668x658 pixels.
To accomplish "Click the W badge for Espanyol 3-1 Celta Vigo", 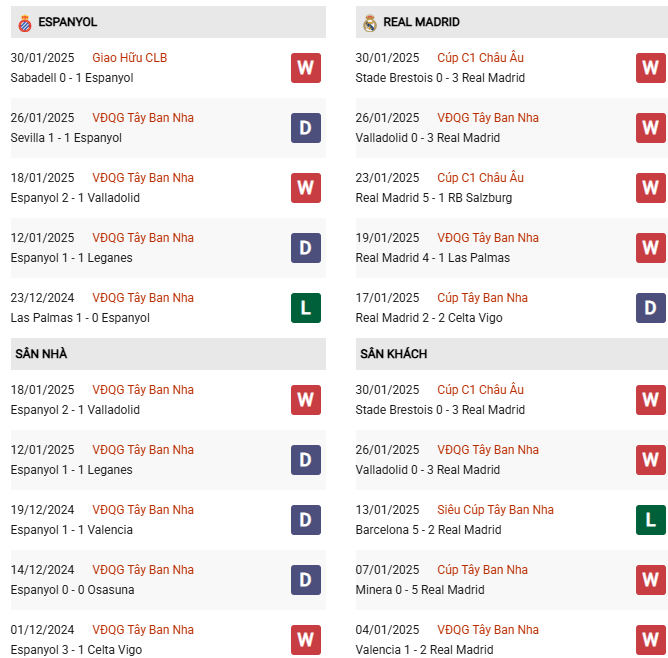I will 305,640.
